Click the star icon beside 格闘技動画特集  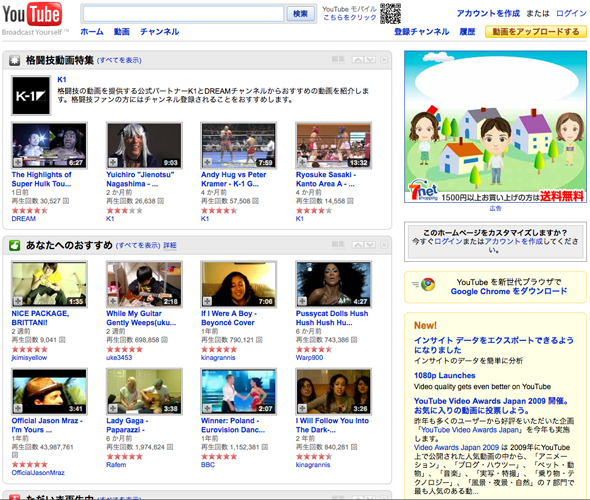click(x=15, y=60)
